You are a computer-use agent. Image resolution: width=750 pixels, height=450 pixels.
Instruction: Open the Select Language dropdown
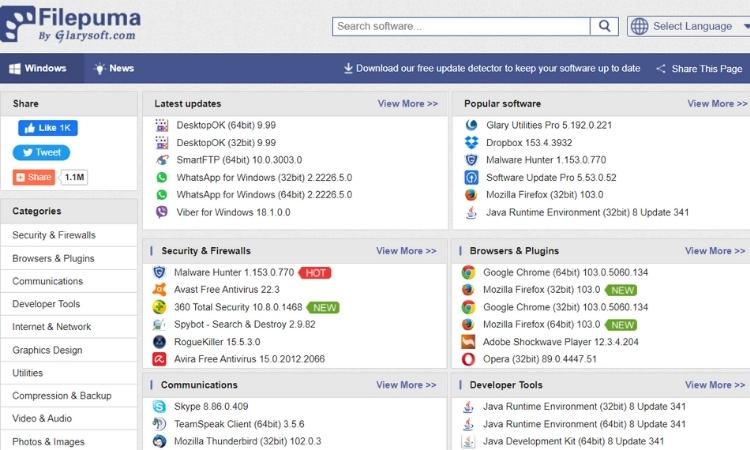tap(689, 26)
